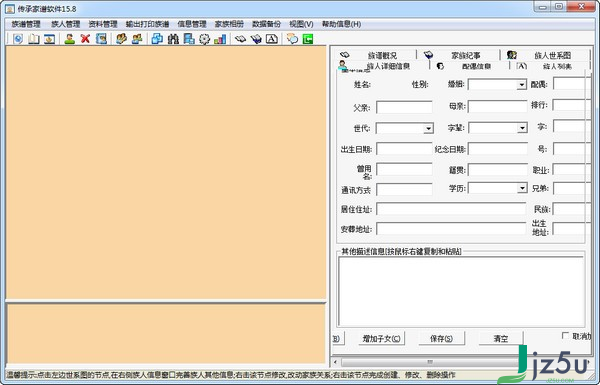Click the 其他描述信息 text area
The width and height of the screenshot is (600, 385).
click(x=461, y=291)
